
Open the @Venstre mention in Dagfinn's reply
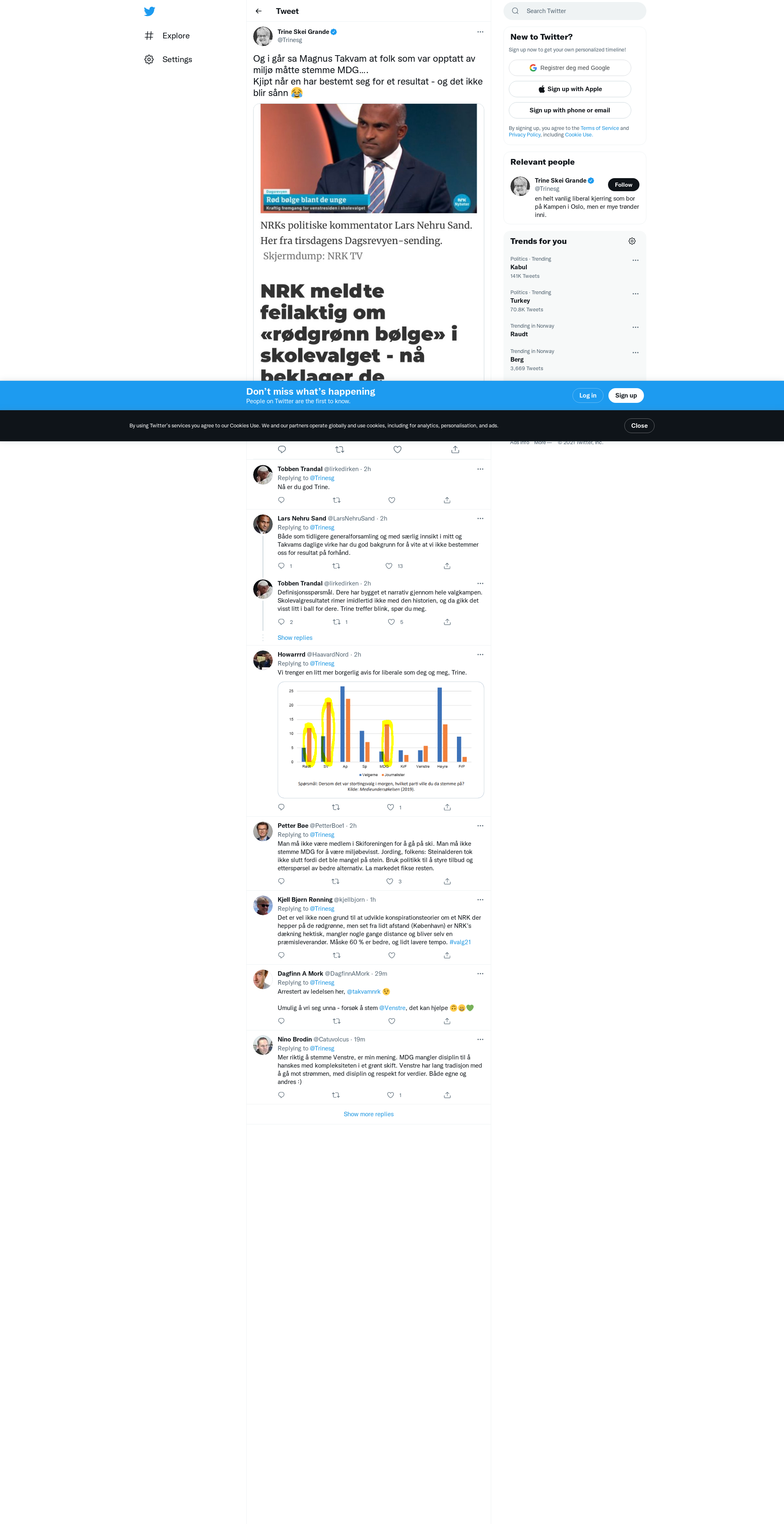pyautogui.click(x=392, y=1008)
